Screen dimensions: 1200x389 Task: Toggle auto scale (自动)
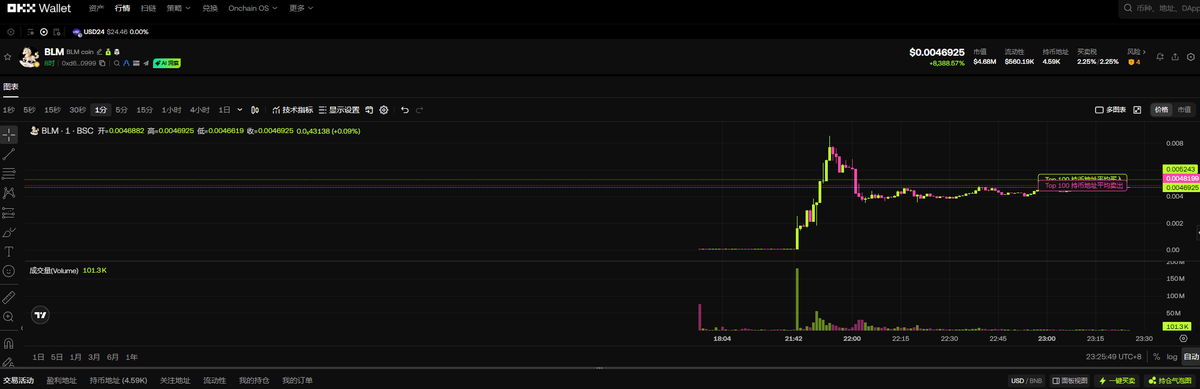1191,356
